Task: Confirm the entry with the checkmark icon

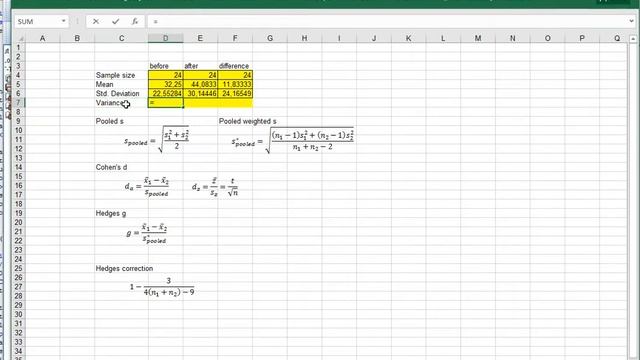Action: tap(116, 21)
